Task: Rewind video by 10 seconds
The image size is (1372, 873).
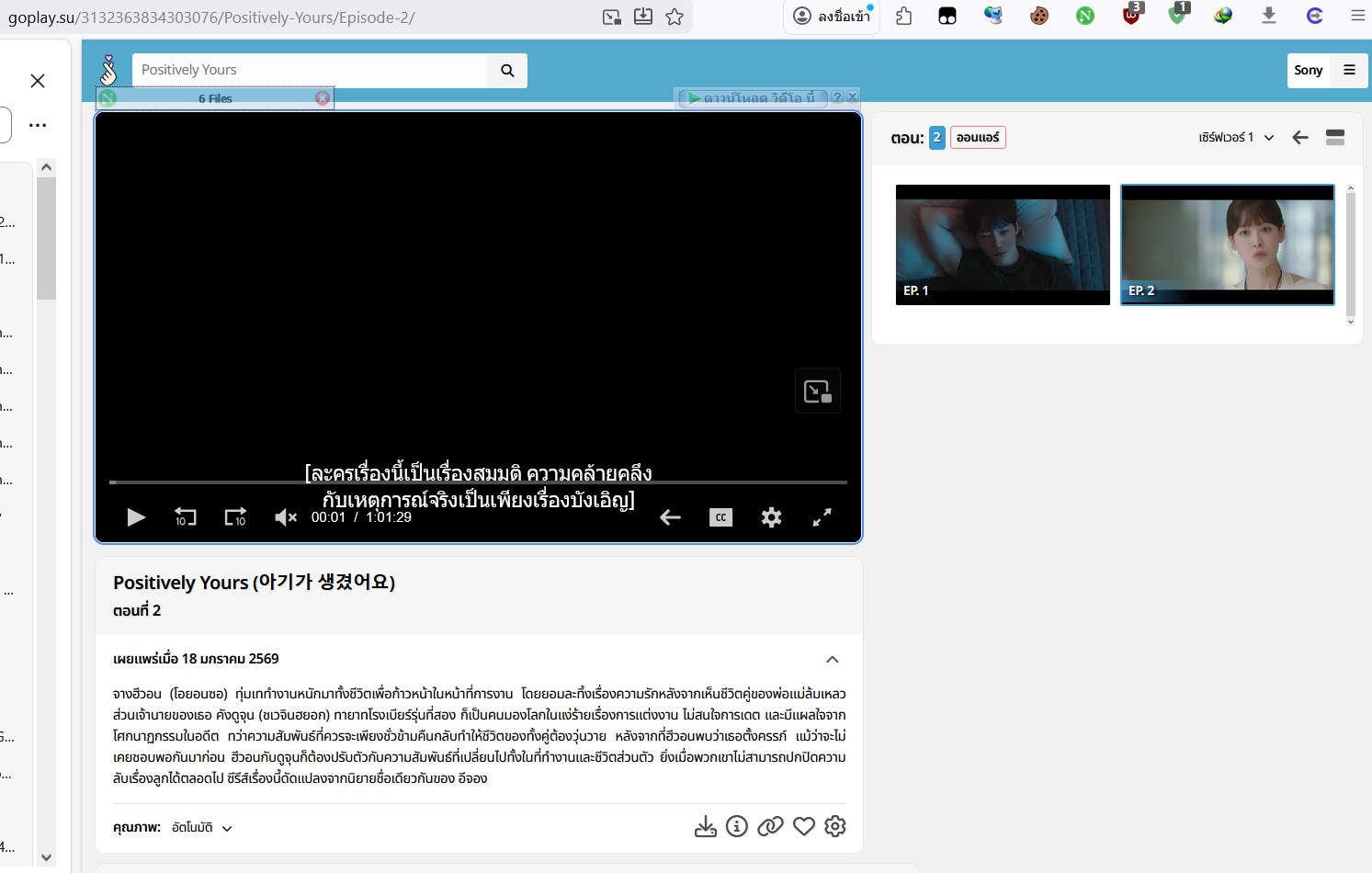Action: (x=186, y=517)
